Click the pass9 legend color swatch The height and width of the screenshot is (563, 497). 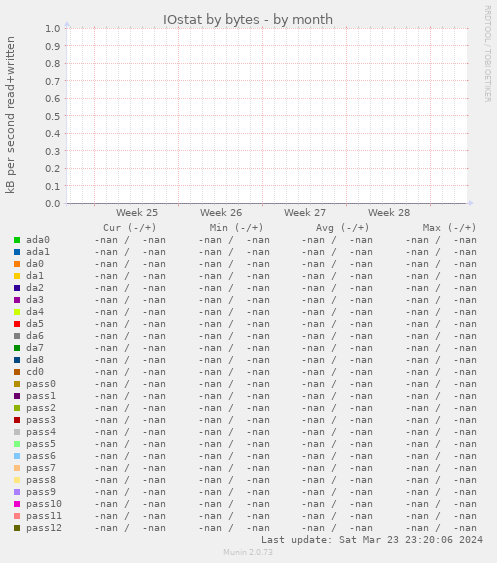pos(17,492)
